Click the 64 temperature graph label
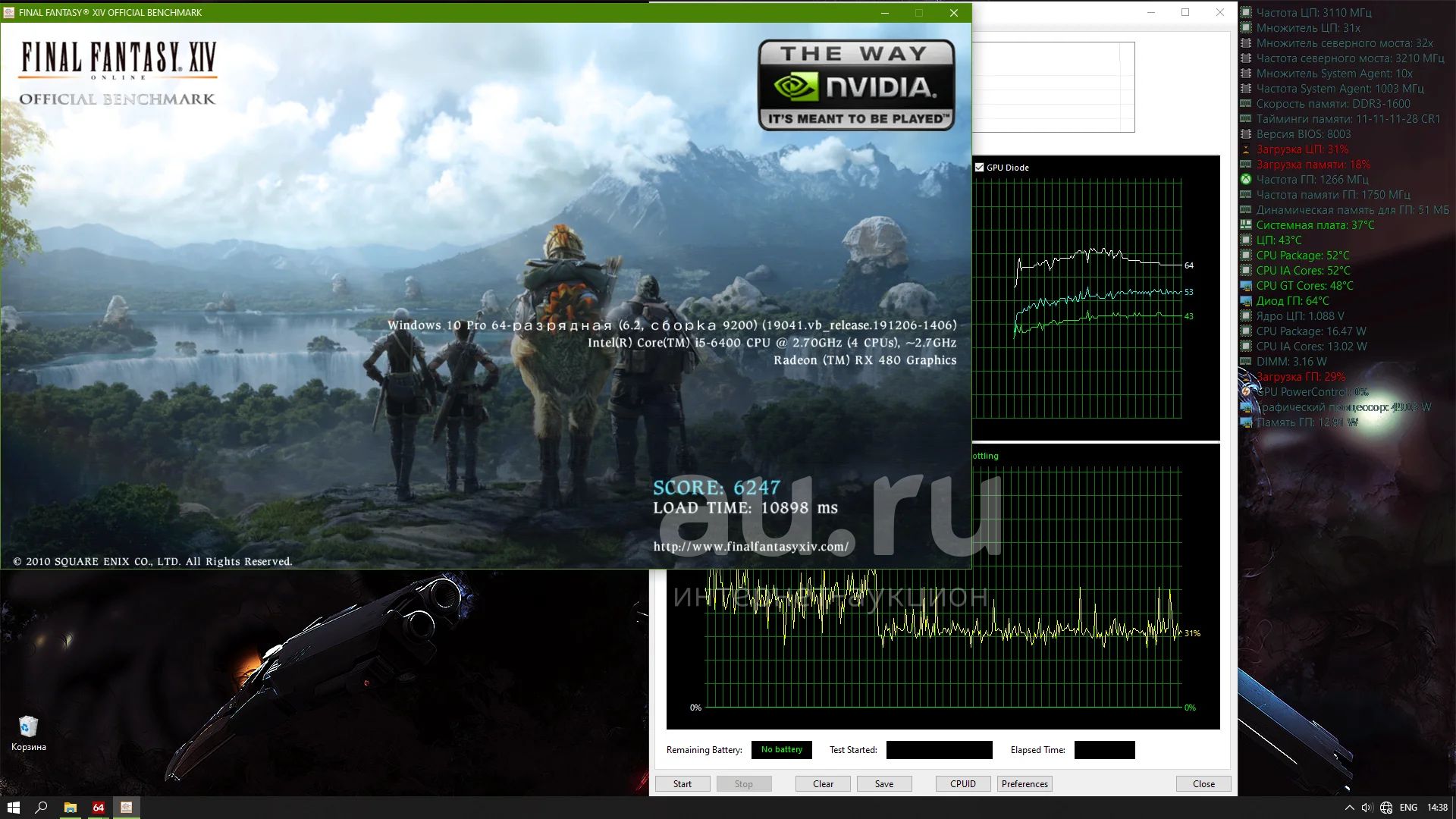Screen dimensions: 1456x819 [x=1188, y=265]
